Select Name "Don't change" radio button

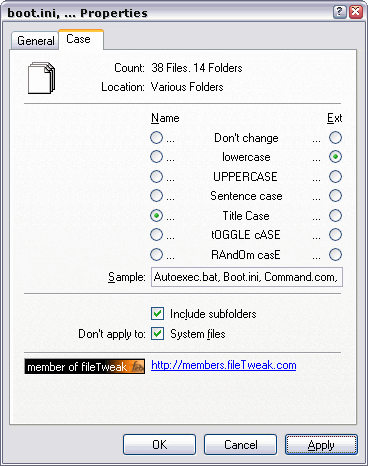[x=156, y=137]
